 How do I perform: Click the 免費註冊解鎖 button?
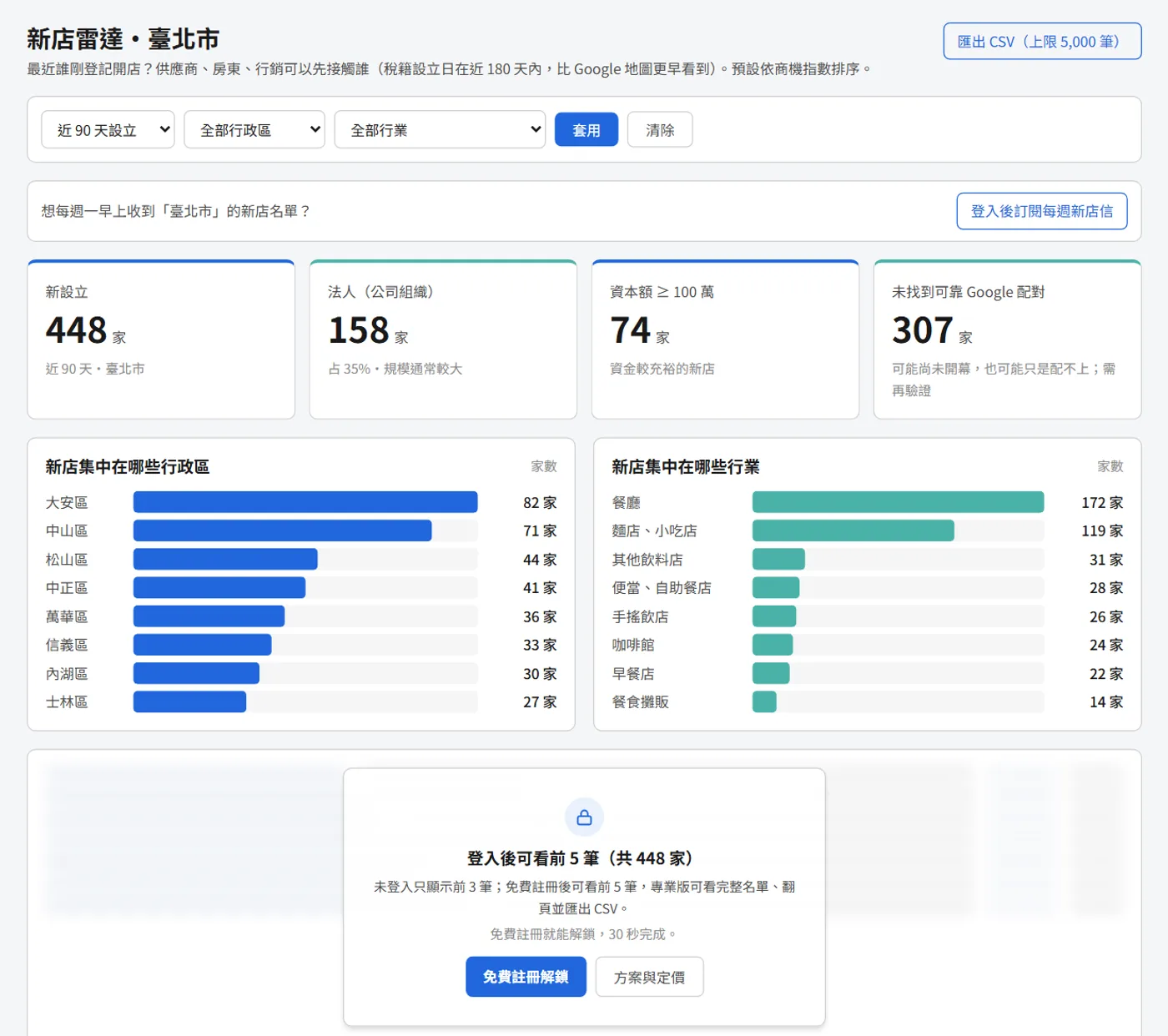pyautogui.click(x=526, y=977)
